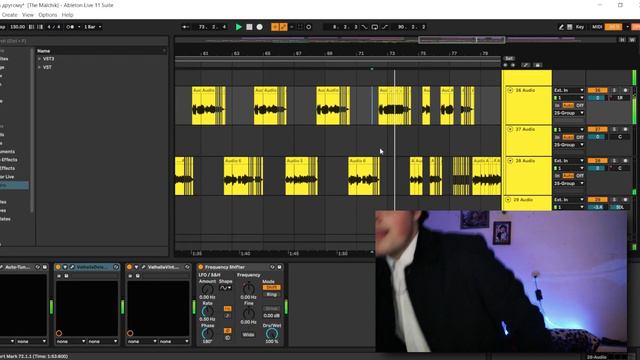Click the Re-enable Automation button
Image resolution: width=640 pixels, height=360 pixels.
pyautogui.click(x=291, y=27)
